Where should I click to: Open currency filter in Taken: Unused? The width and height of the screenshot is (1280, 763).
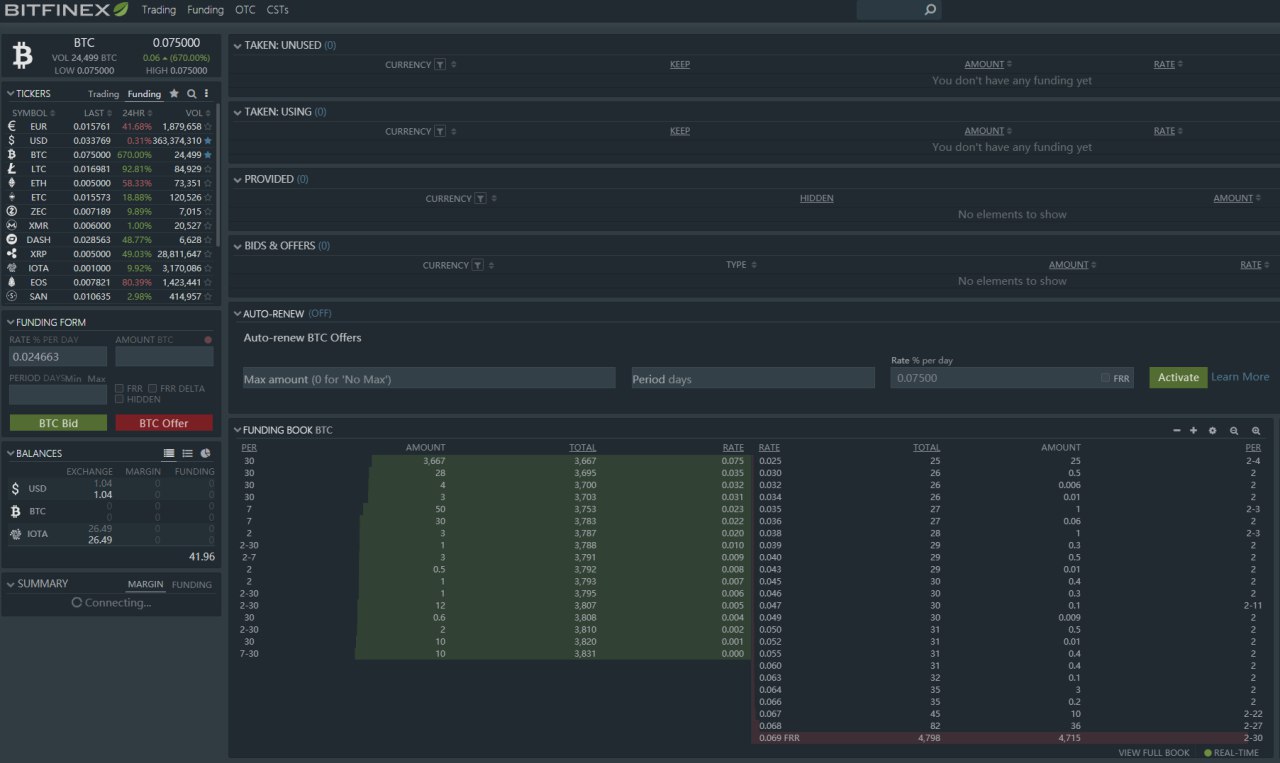pos(440,65)
